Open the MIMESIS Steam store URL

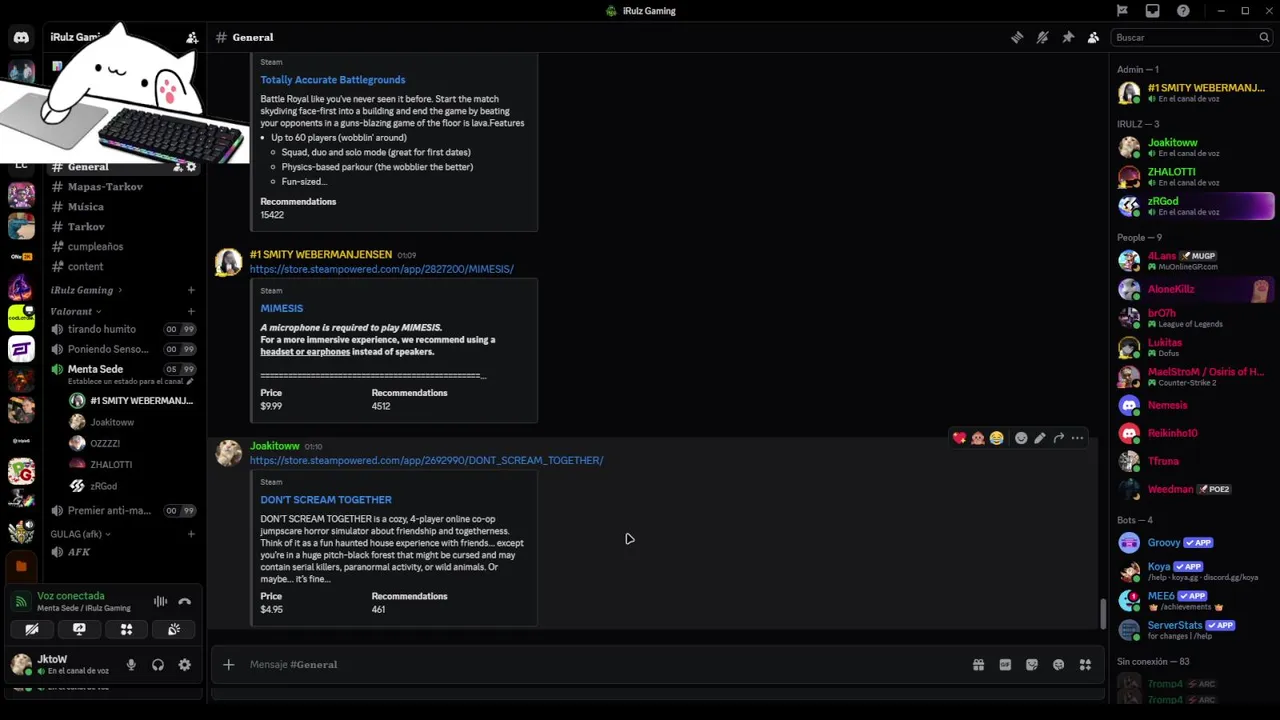pos(381,269)
